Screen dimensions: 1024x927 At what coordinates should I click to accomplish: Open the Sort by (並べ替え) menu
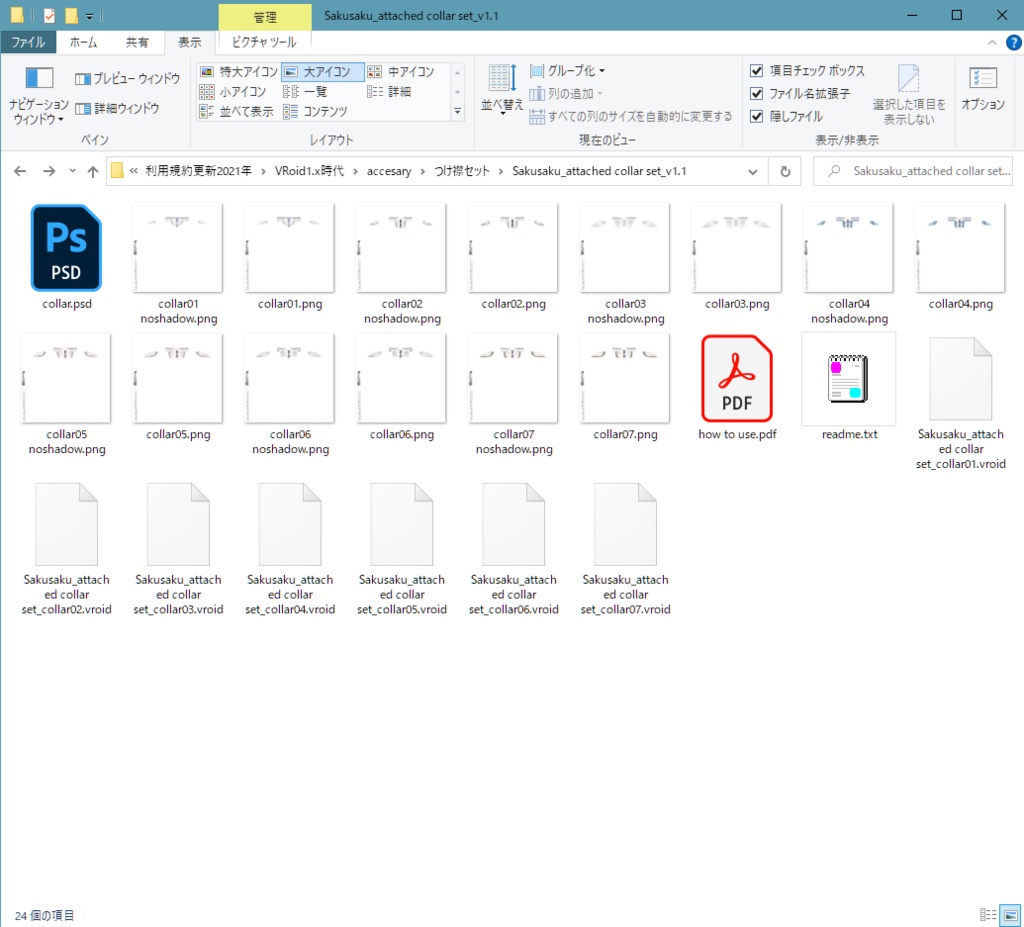502,89
